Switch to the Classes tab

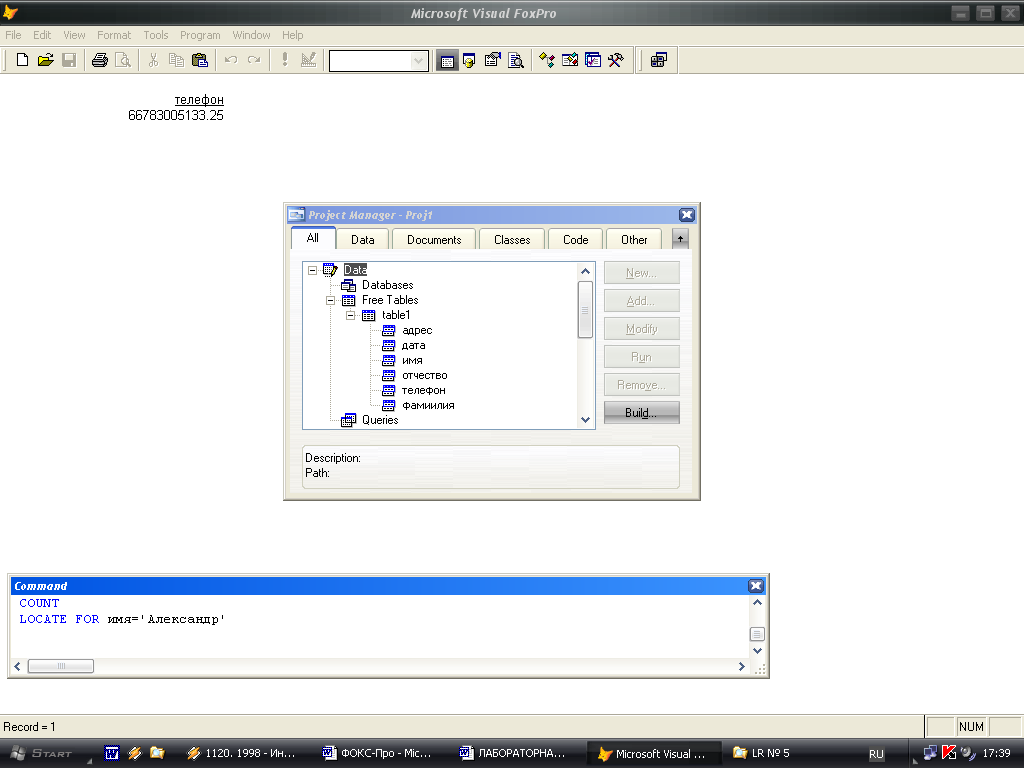(x=512, y=240)
